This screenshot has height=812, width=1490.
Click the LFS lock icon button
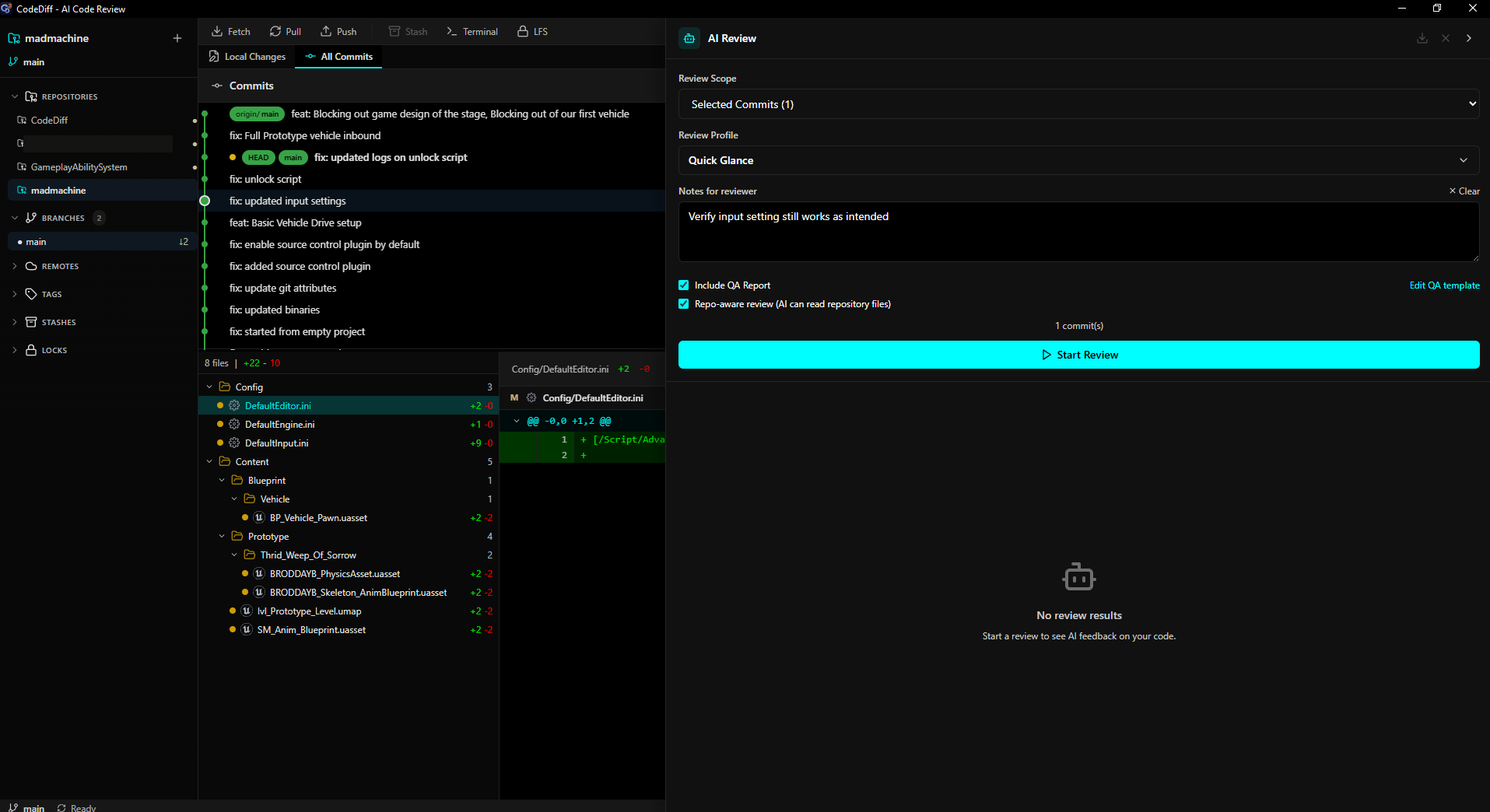[x=533, y=31]
